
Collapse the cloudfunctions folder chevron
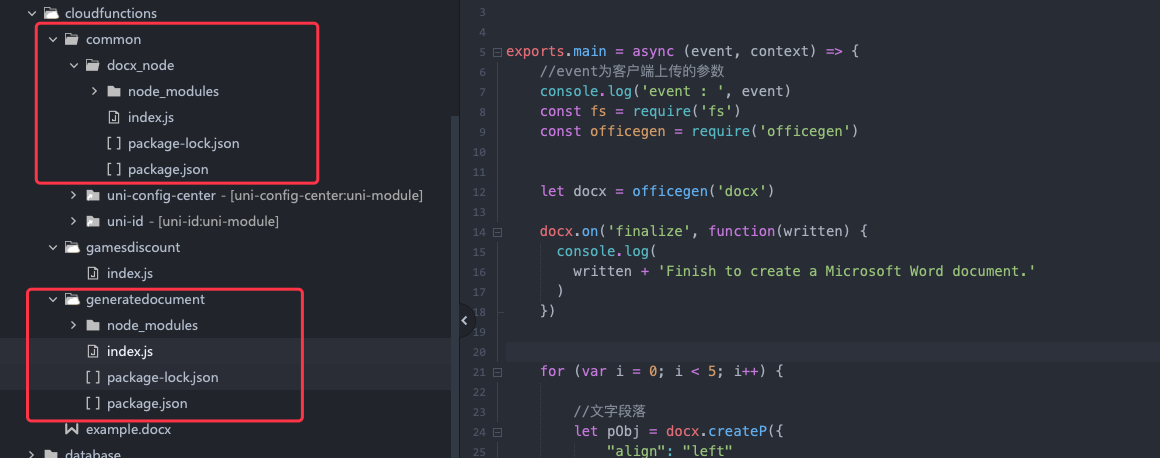[x=32, y=13]
